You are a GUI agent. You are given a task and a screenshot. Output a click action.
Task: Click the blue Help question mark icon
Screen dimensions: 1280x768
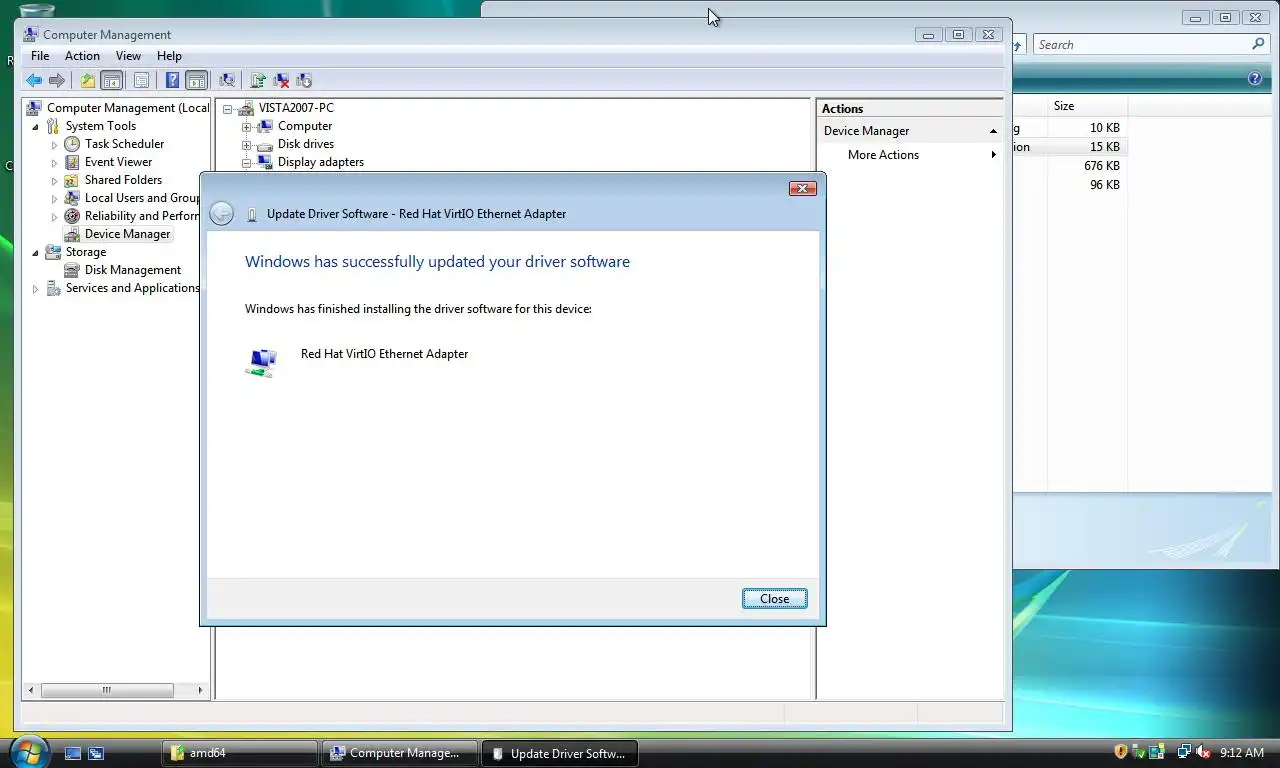click(172, 81)
